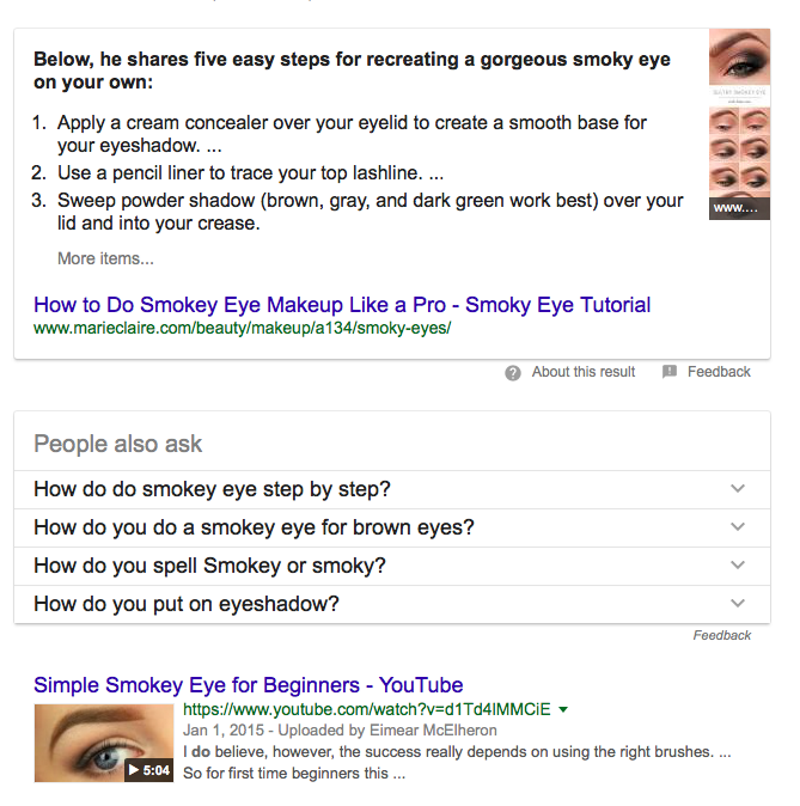Click the feedback flag icon under the snippet

click(669, 371)
